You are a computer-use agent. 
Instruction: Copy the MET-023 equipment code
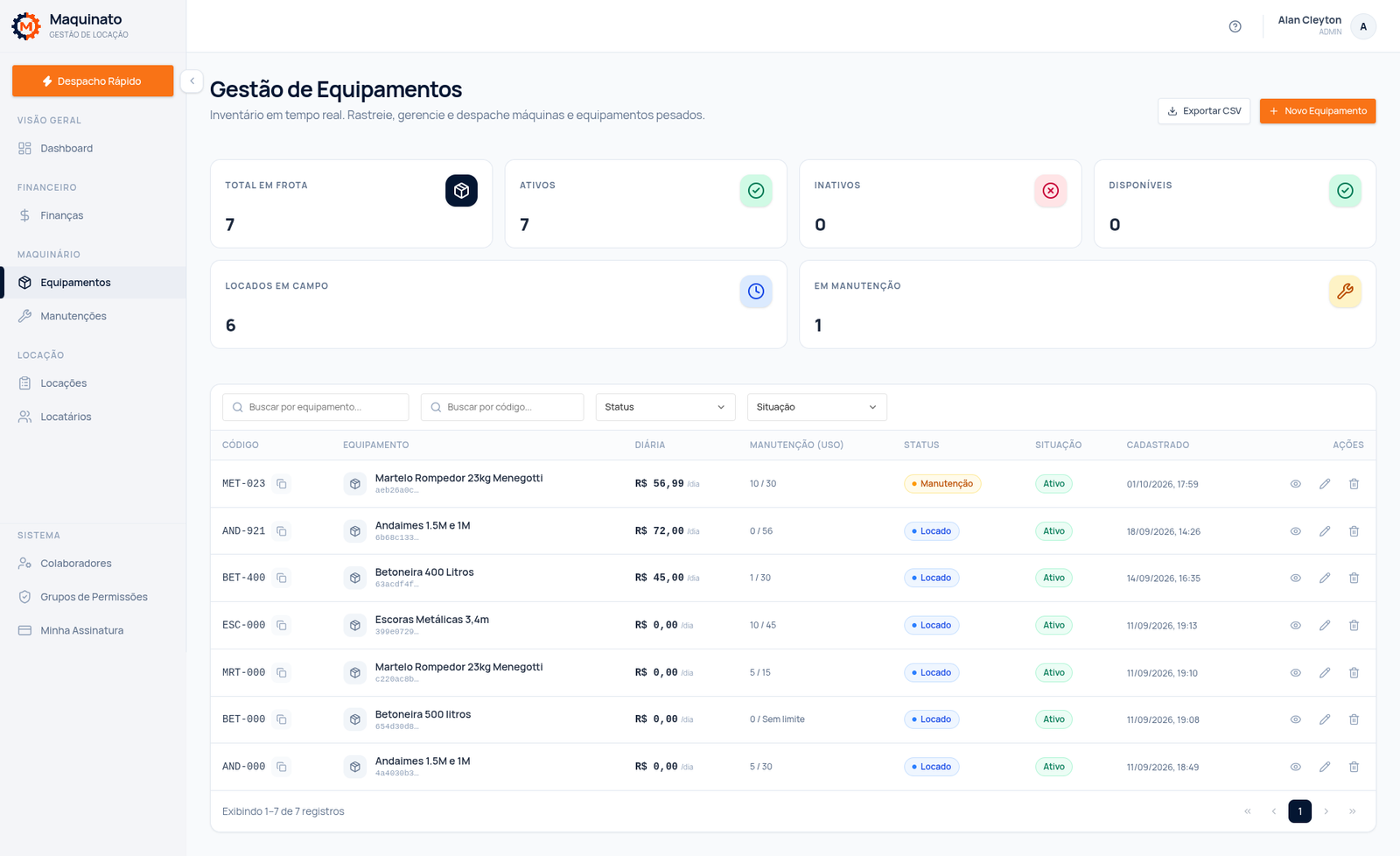click(x=282, y=484)
